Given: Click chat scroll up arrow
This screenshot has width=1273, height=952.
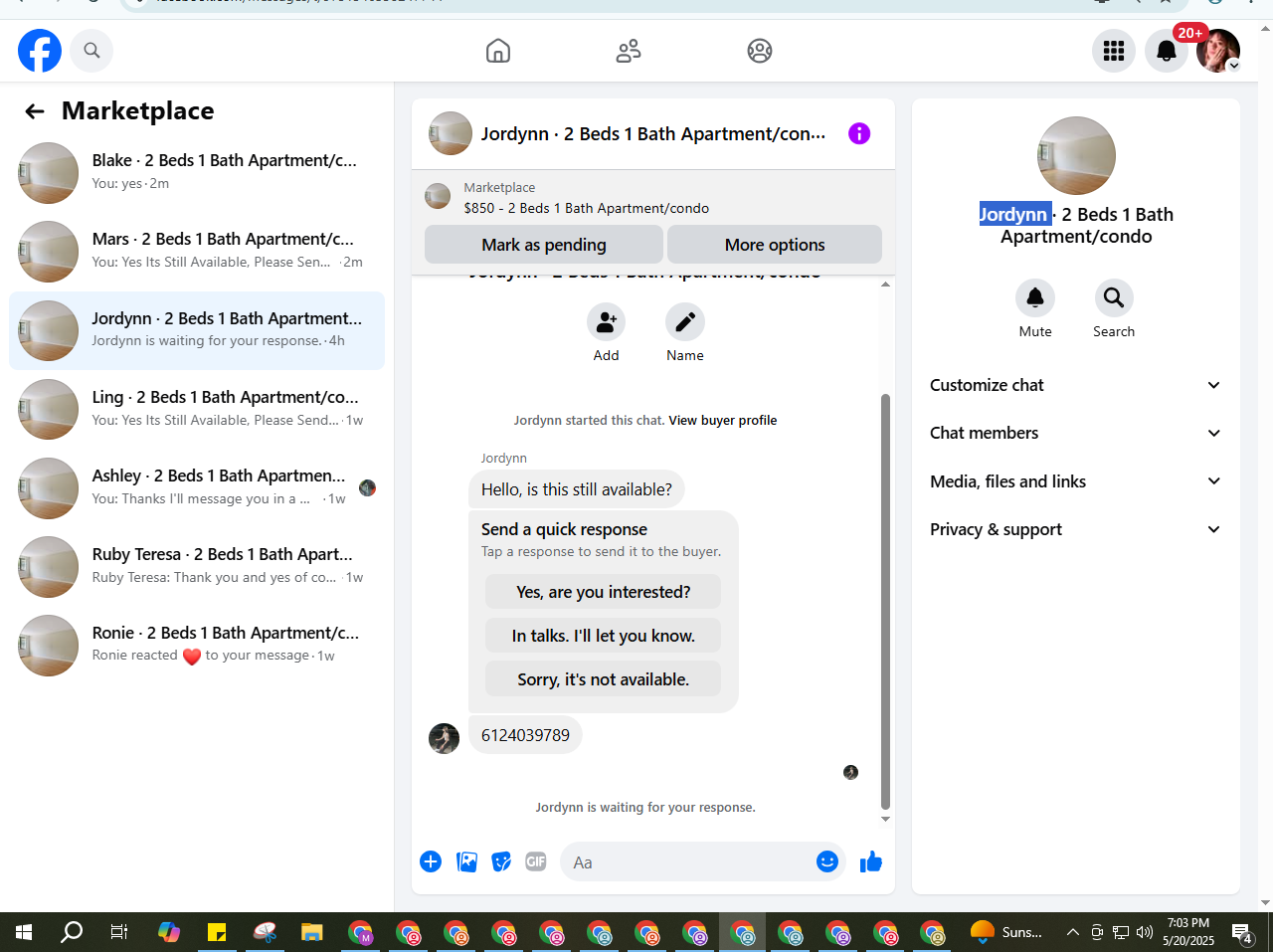Looking at the screenshot, I should 885,286.
